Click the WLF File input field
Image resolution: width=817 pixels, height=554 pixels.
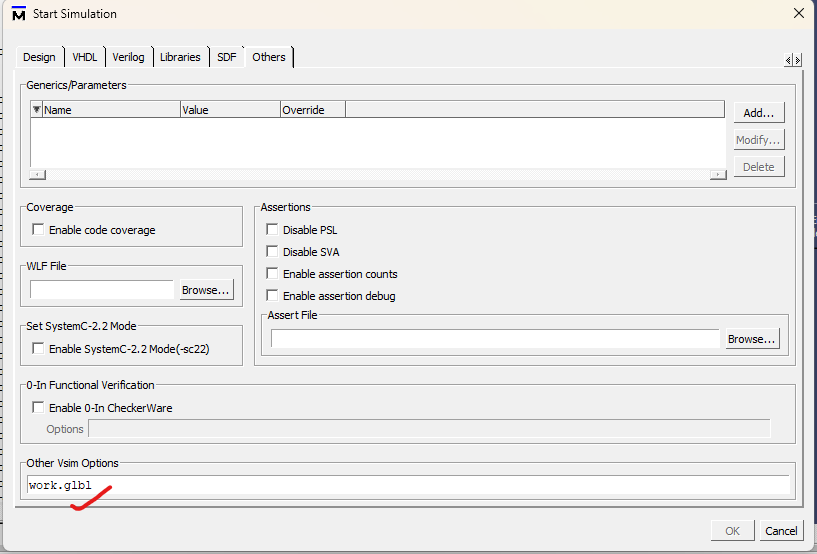[x=102, y=290]
